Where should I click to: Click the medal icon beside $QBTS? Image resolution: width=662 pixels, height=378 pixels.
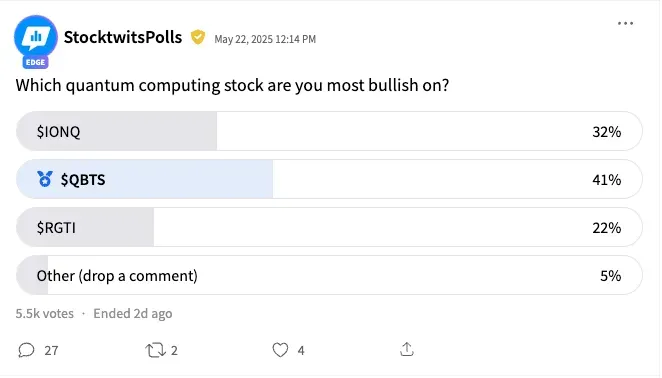pos(45,179)
